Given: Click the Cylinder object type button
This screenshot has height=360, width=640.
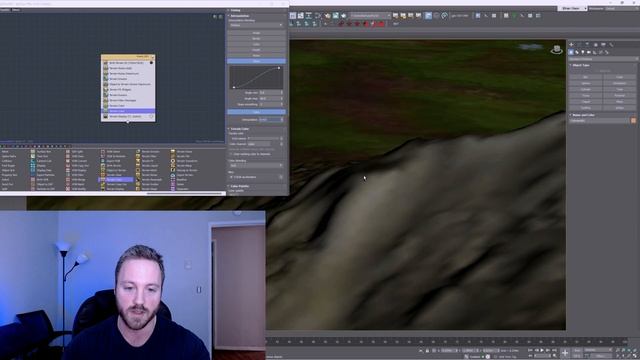Looking at the screenshot, I should 586,89.
